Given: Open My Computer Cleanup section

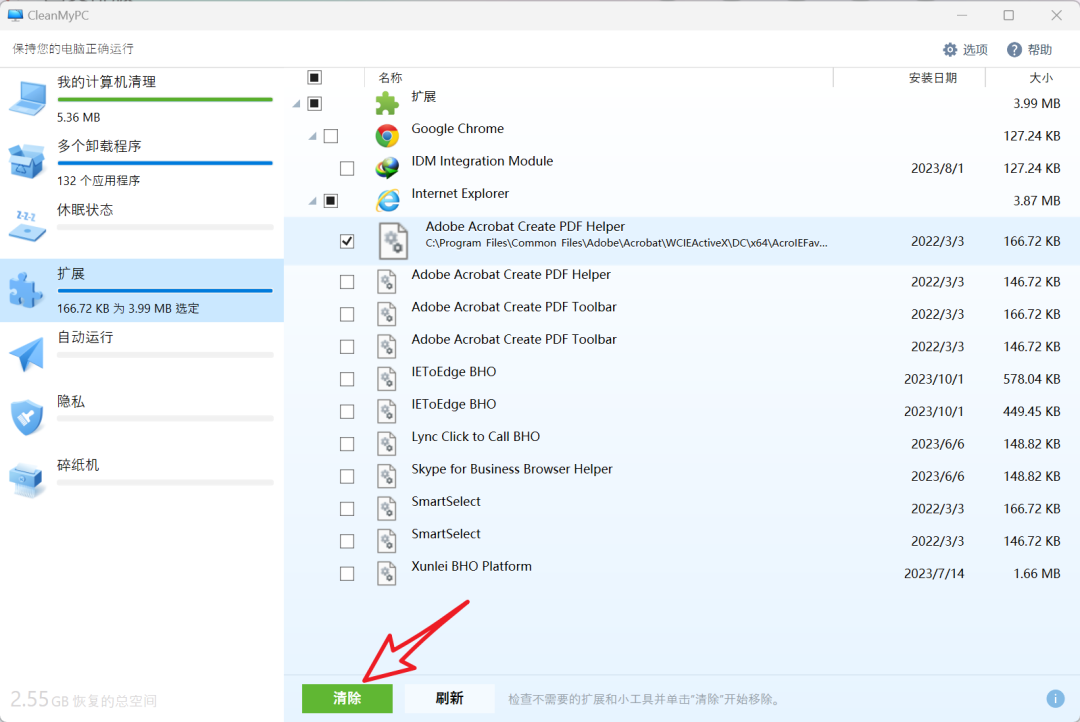Looking at the screenshot, I should (106, 82).
